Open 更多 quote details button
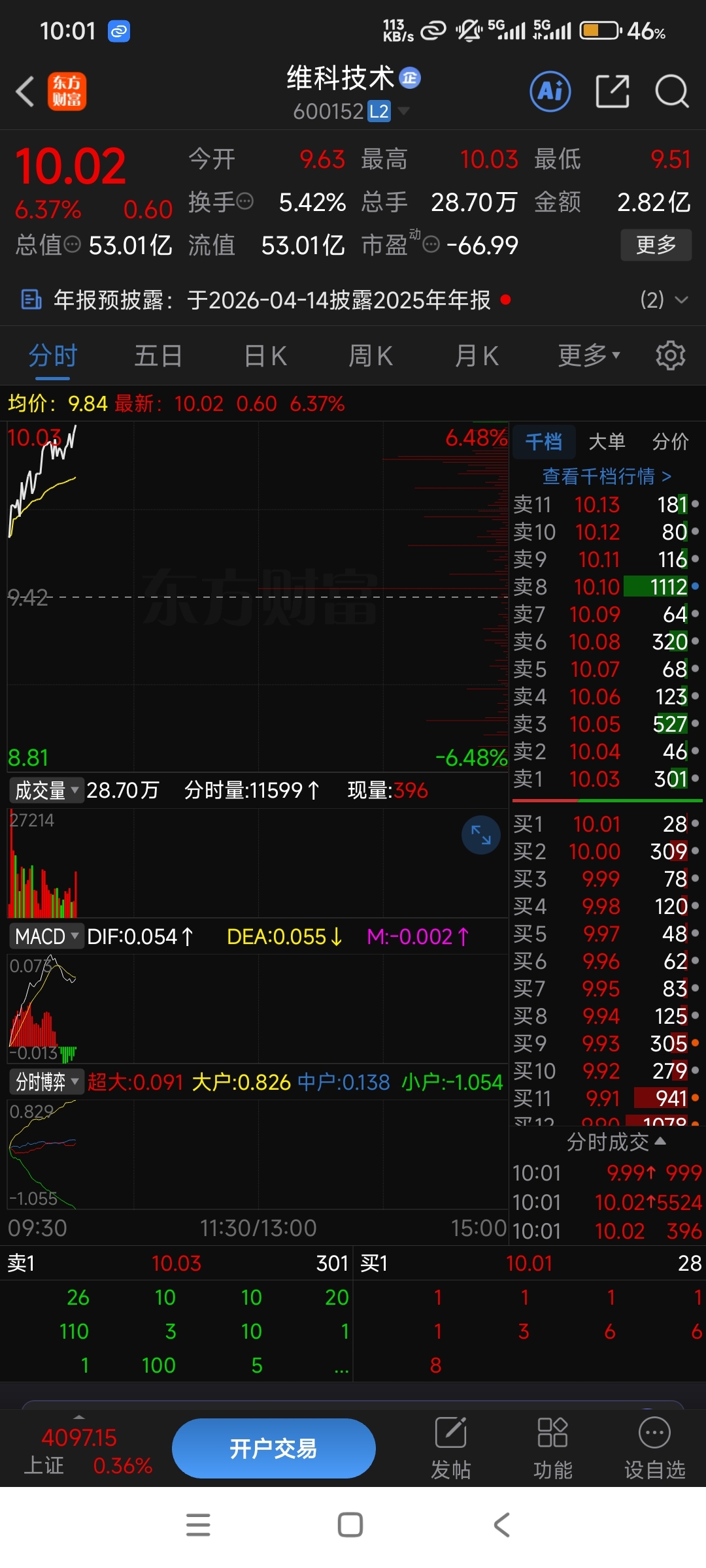 pyautogui.click(x=656, y=245)
